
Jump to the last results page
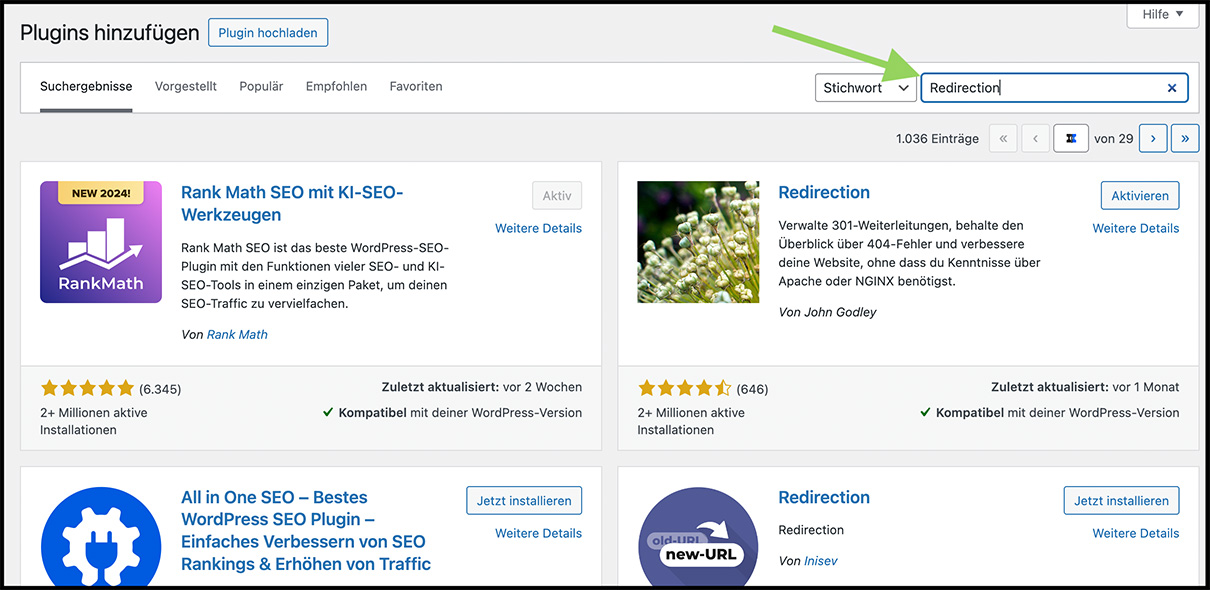(1185, 139)
